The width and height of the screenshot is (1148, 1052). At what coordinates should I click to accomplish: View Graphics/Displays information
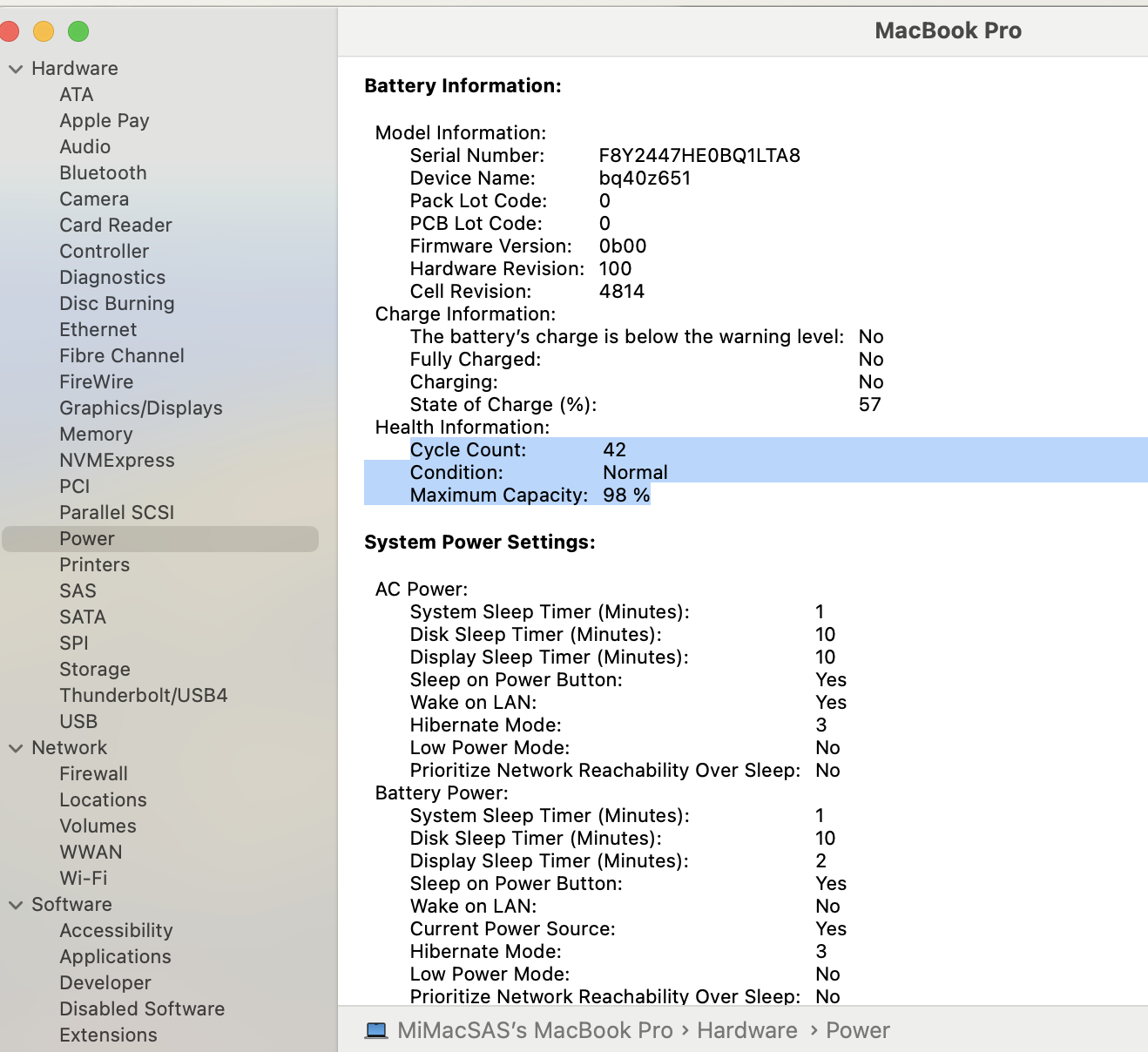pos(141,408)
